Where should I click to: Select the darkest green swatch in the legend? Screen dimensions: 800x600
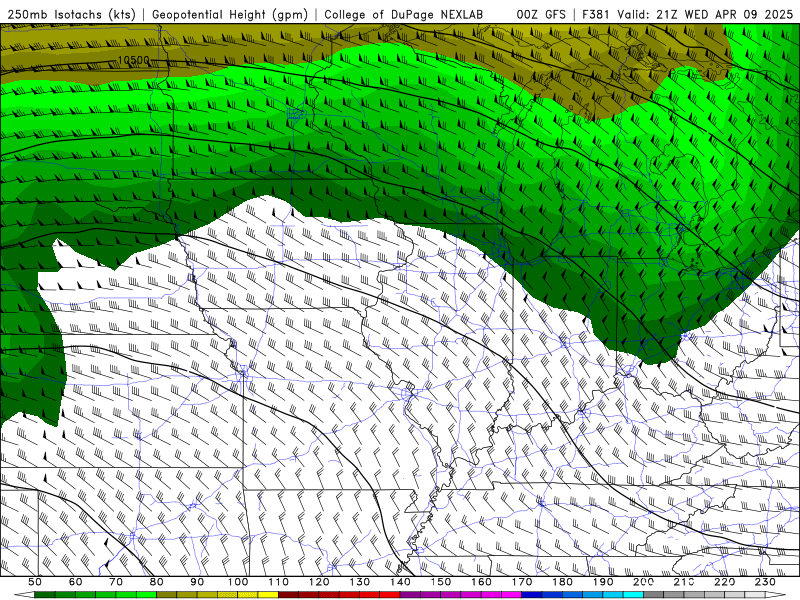[x=44, y=594]
